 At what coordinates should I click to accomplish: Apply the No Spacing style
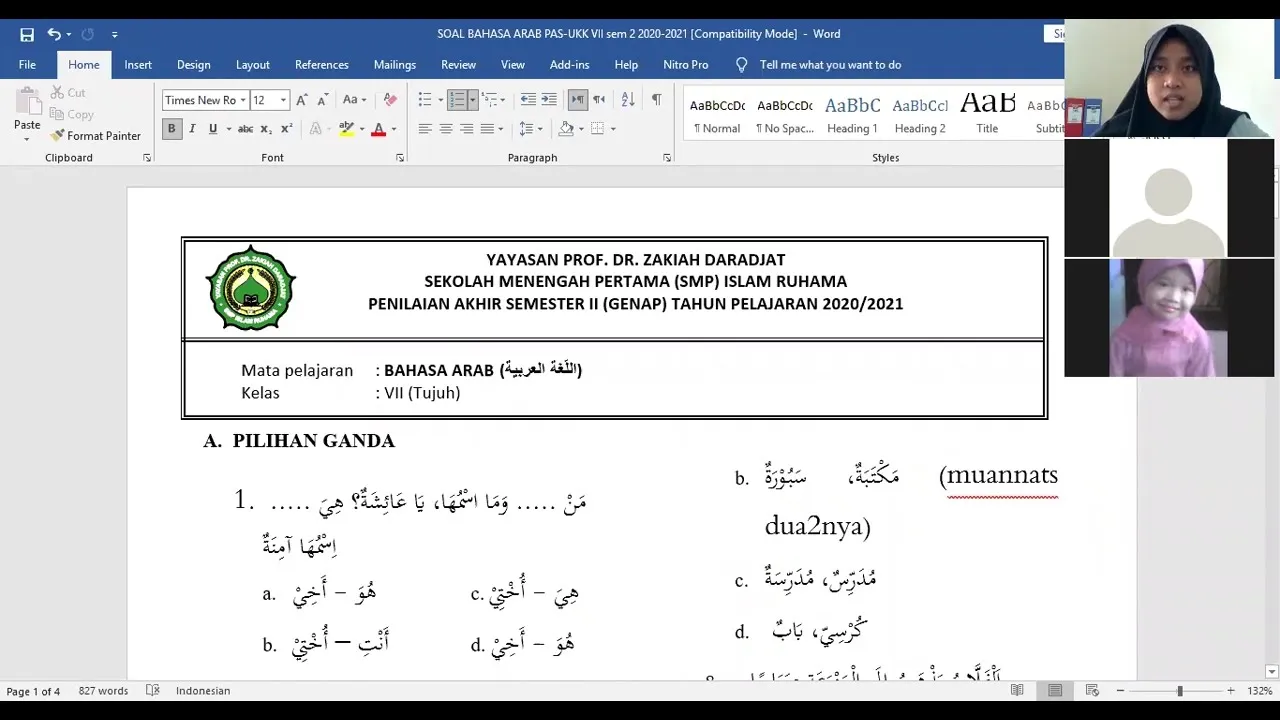[x=785, y=114]
